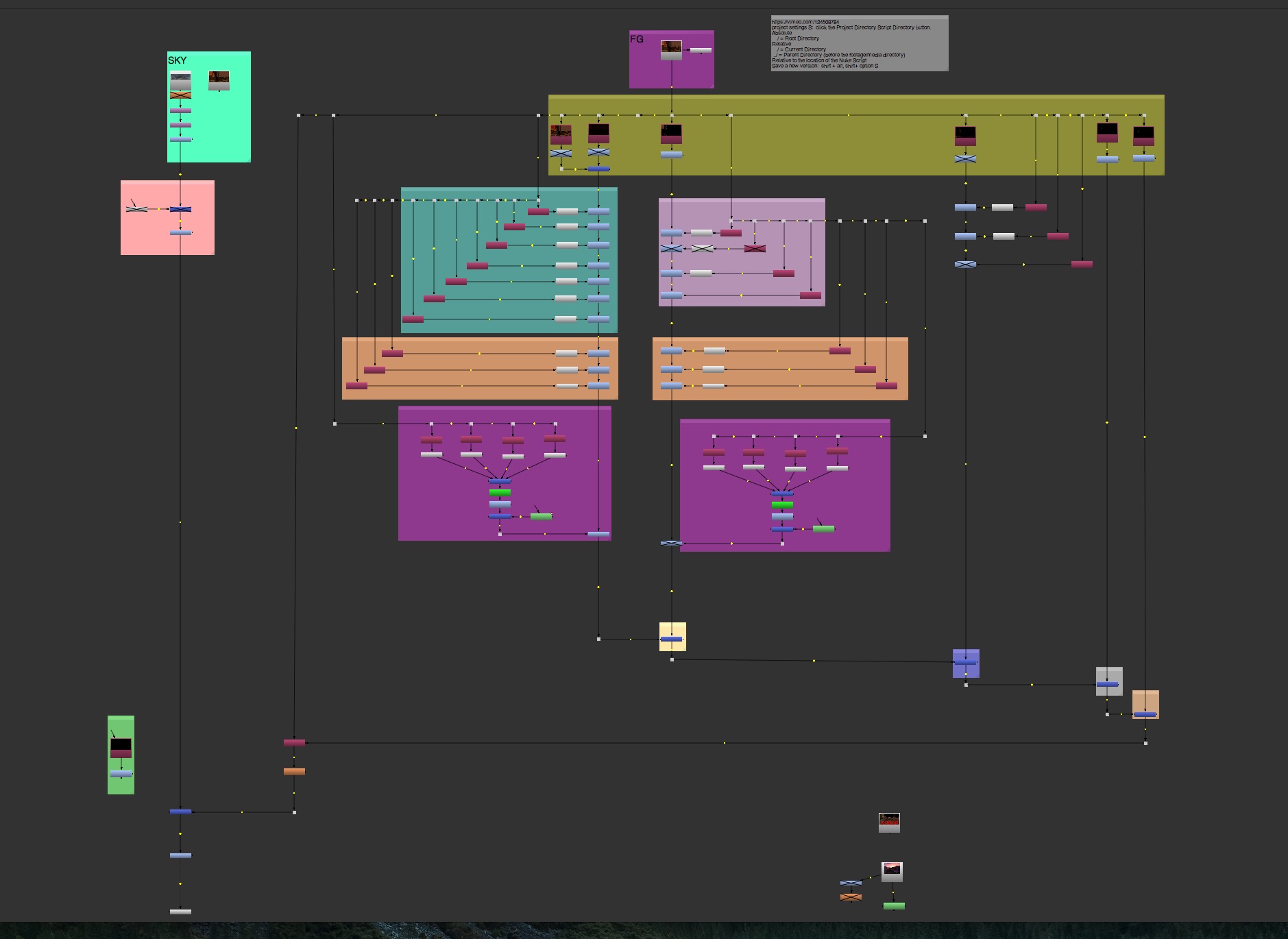Select the orange thumbnail node in SKY backdrop

(x=219, y=80)
